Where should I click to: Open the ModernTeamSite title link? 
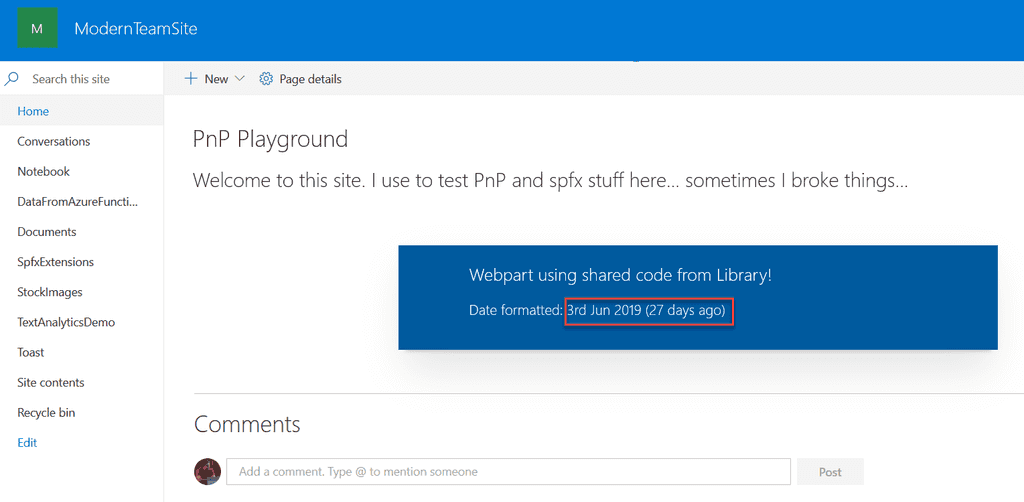coord(136,29)
